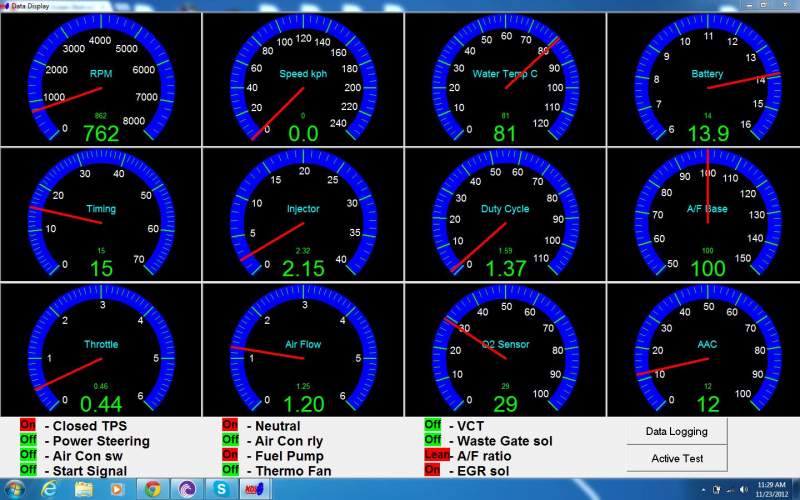800x500 pixels.
Task: Click the Data Logging button
Action: tap(676, 432)
